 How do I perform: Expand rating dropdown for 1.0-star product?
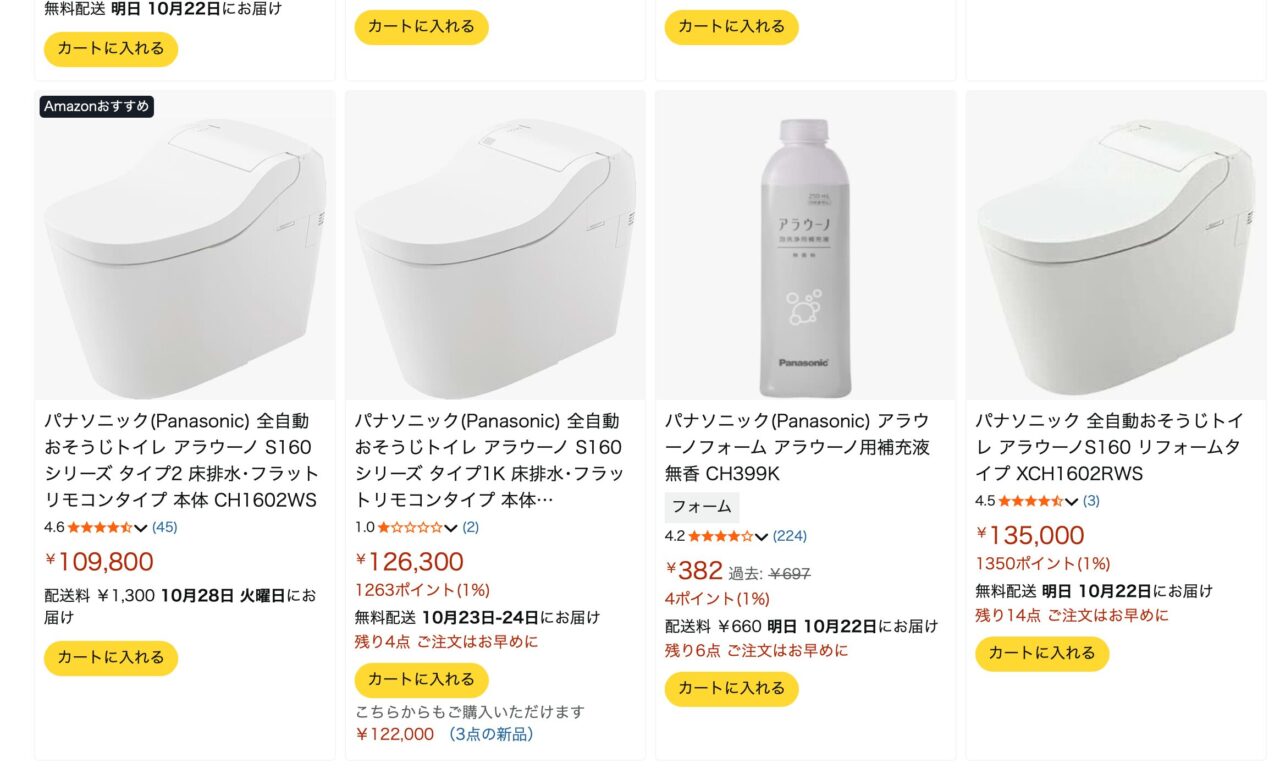[451, 528]
